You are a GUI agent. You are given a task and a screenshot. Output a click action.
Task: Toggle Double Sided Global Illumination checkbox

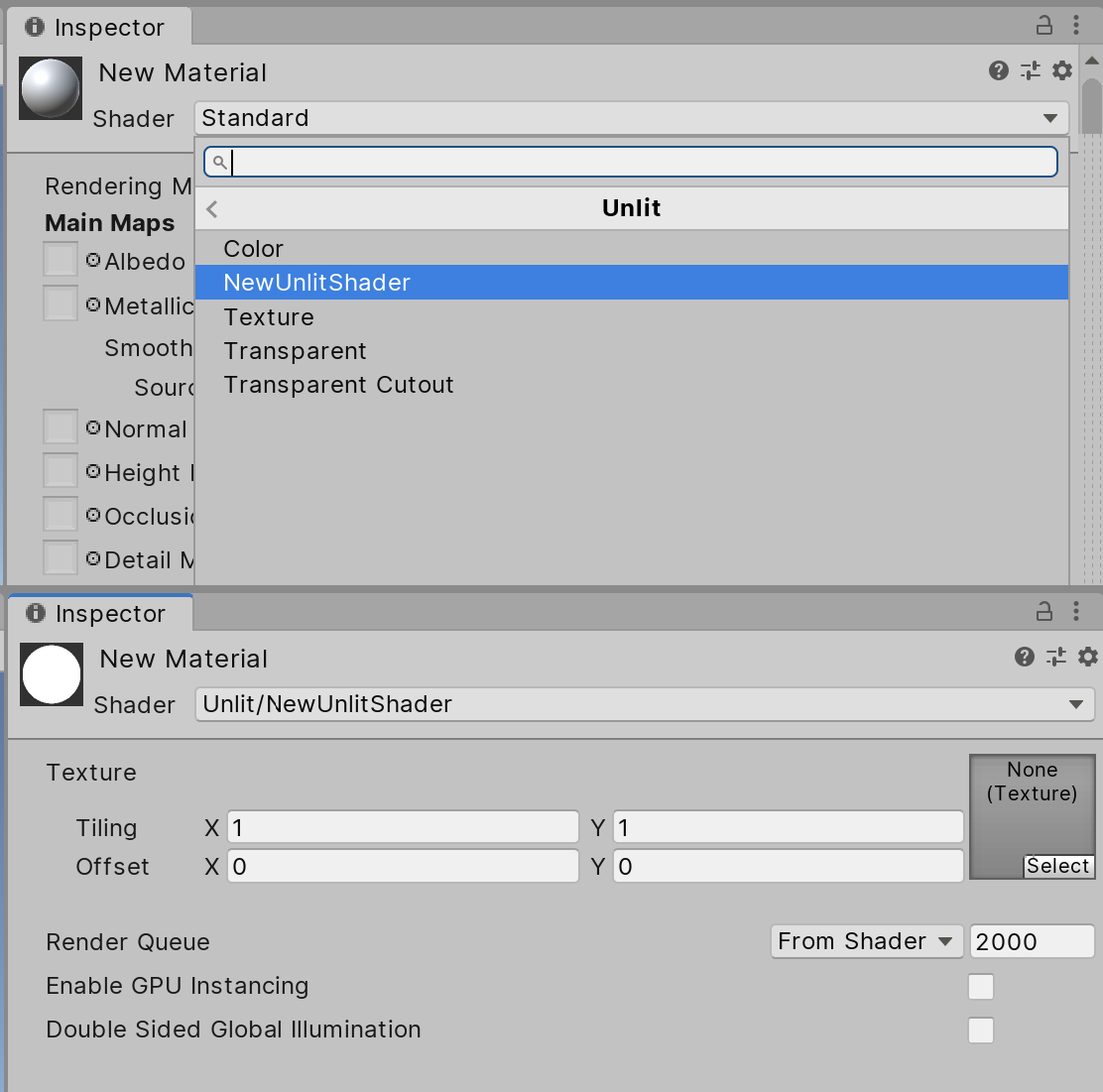tap(981, 1031)
